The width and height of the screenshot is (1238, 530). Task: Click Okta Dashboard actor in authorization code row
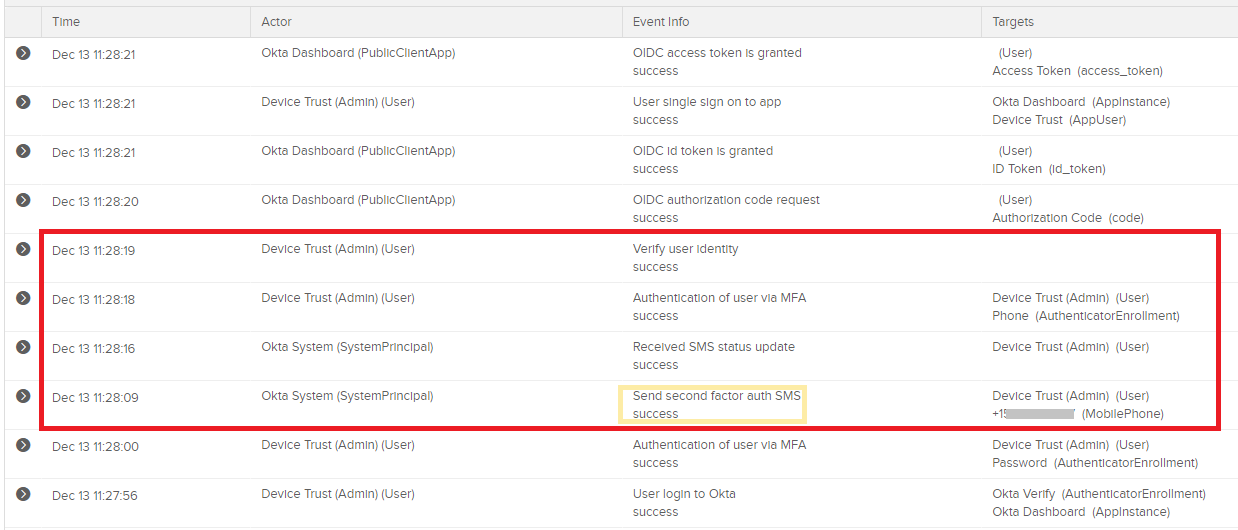tap(358, 200)
